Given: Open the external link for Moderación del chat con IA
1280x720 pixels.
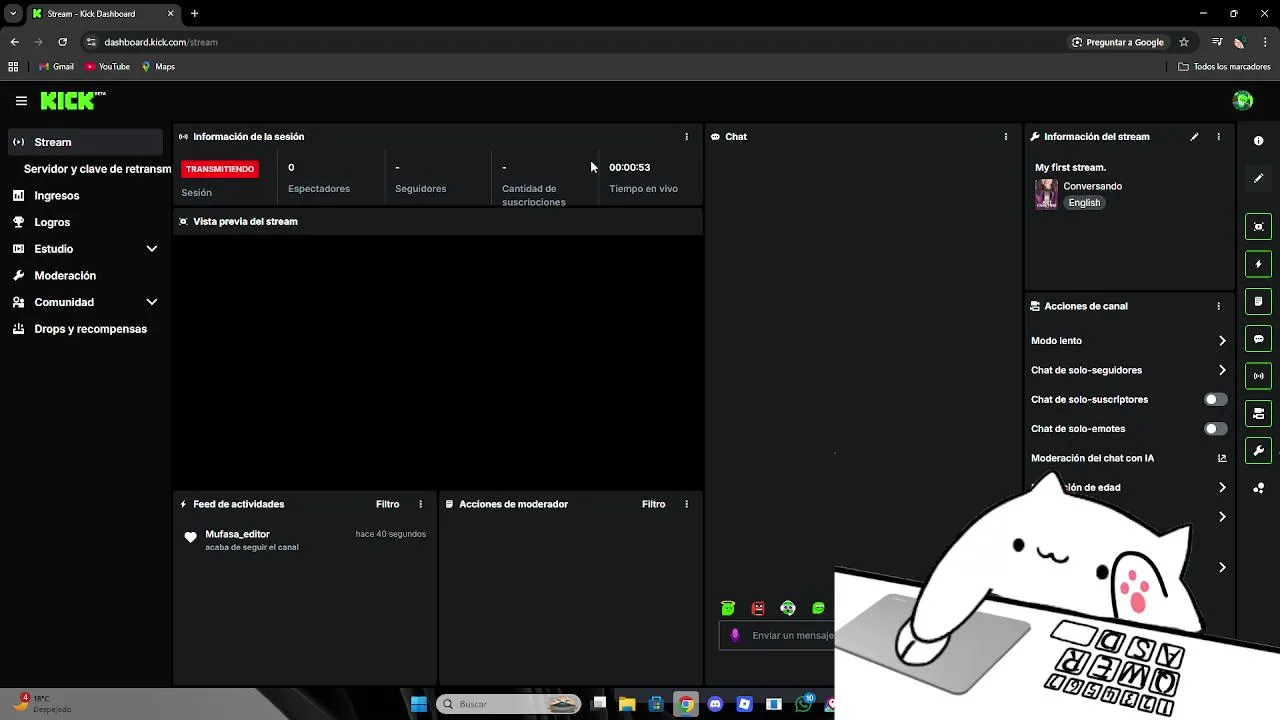Looking at the screenshot, I should [x=1222, y=458].
